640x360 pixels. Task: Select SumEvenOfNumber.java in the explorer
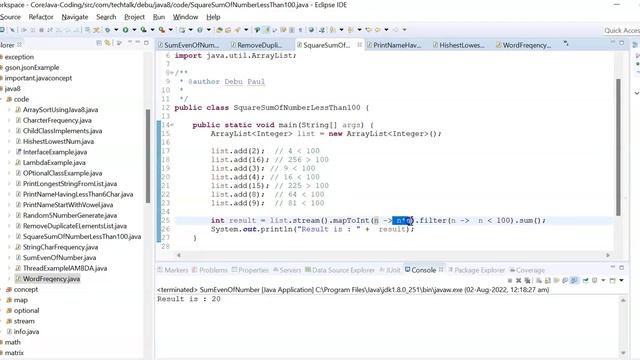tap(59, 258)
